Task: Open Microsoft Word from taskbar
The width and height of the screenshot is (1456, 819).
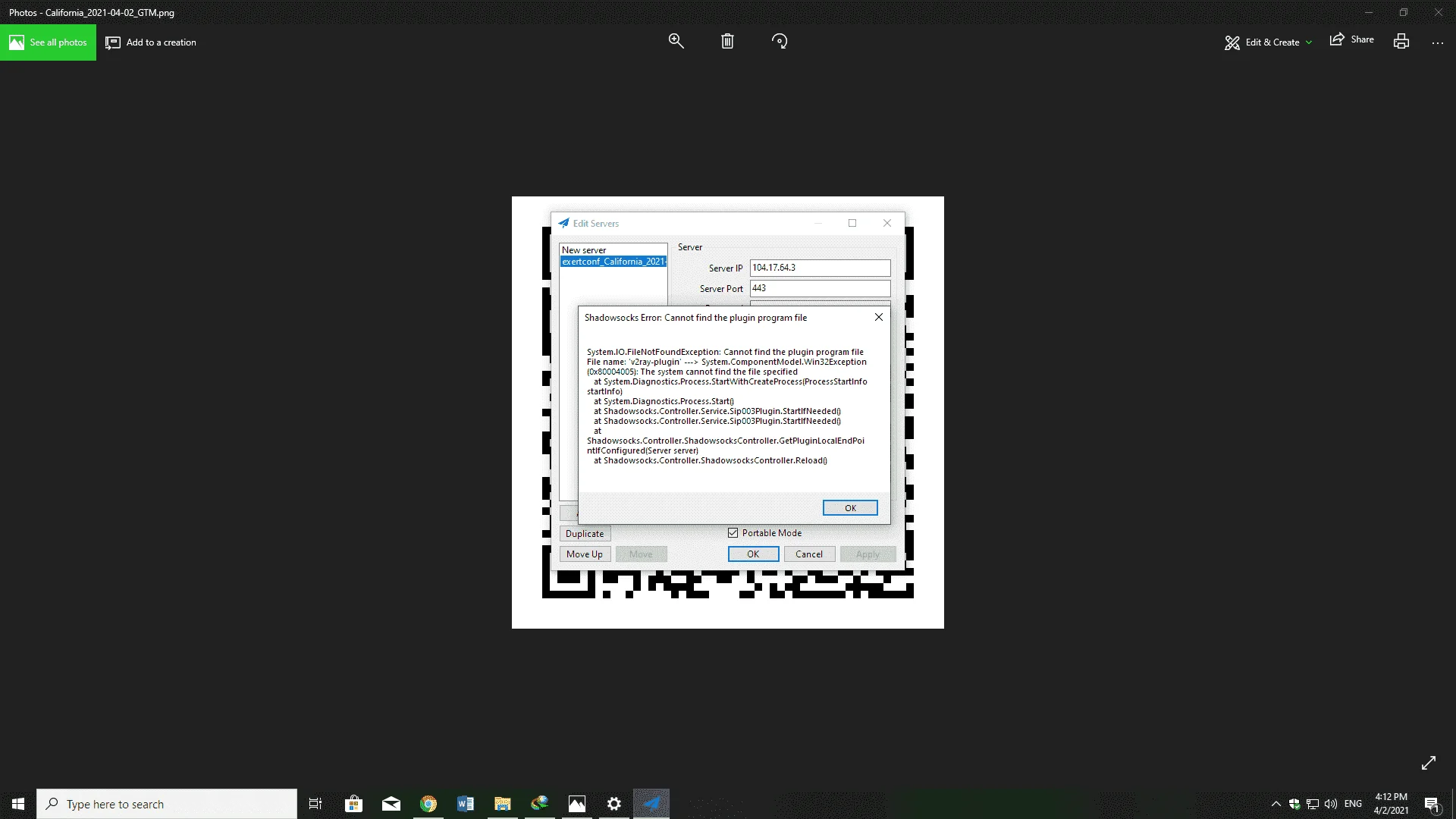Action: click(x=466, y=804)
